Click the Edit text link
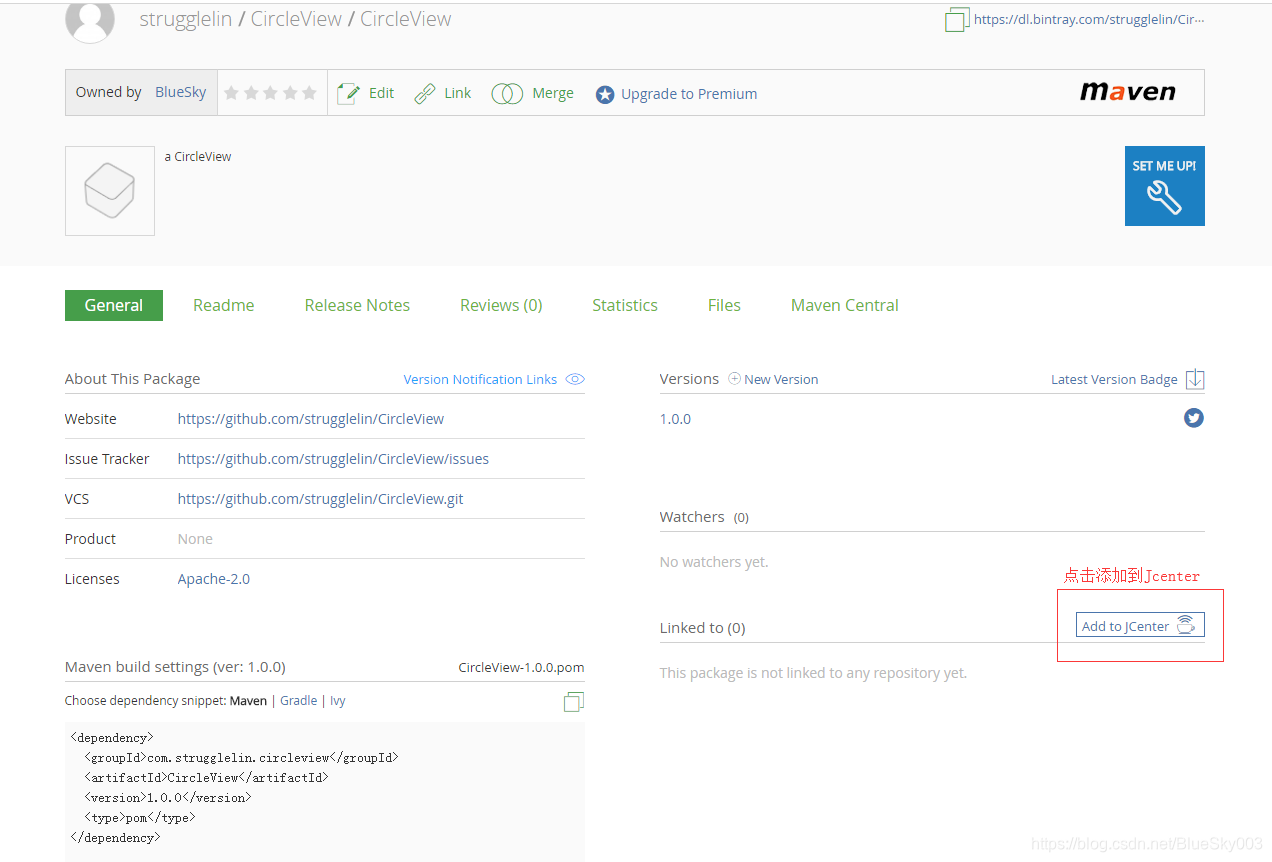The height and width of the screenshot is (862, 1272). click(382, 93)
